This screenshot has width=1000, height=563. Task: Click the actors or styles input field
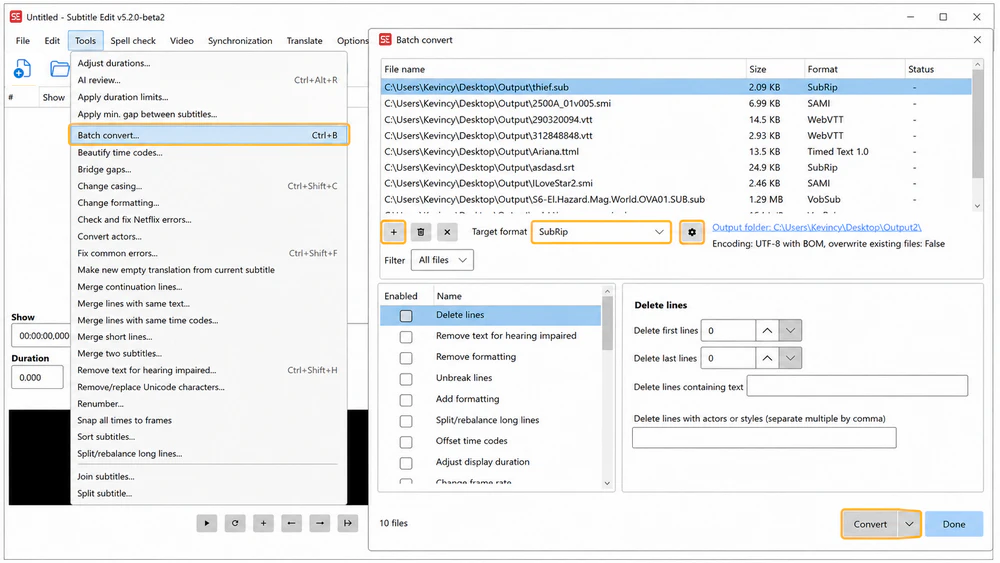point(764,437)
